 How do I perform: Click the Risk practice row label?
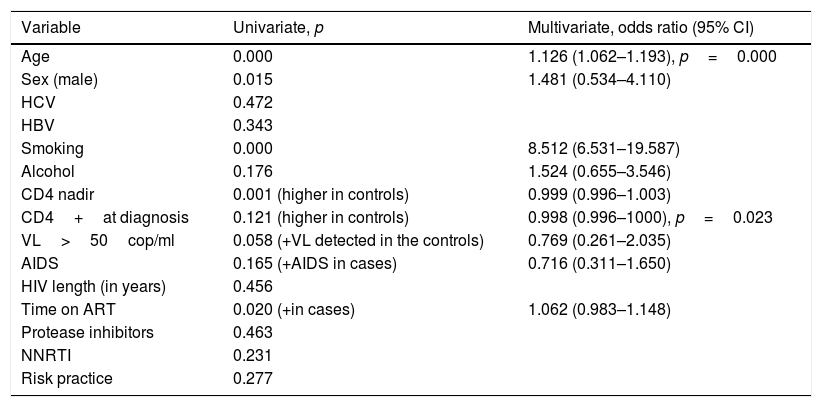67,378
